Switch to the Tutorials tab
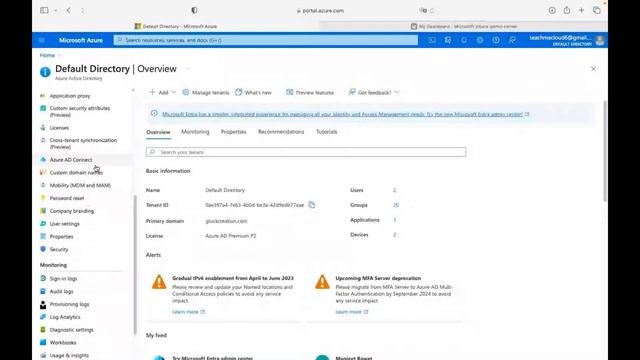This screenshot has height=360, width=640. [x=327, y=132]
